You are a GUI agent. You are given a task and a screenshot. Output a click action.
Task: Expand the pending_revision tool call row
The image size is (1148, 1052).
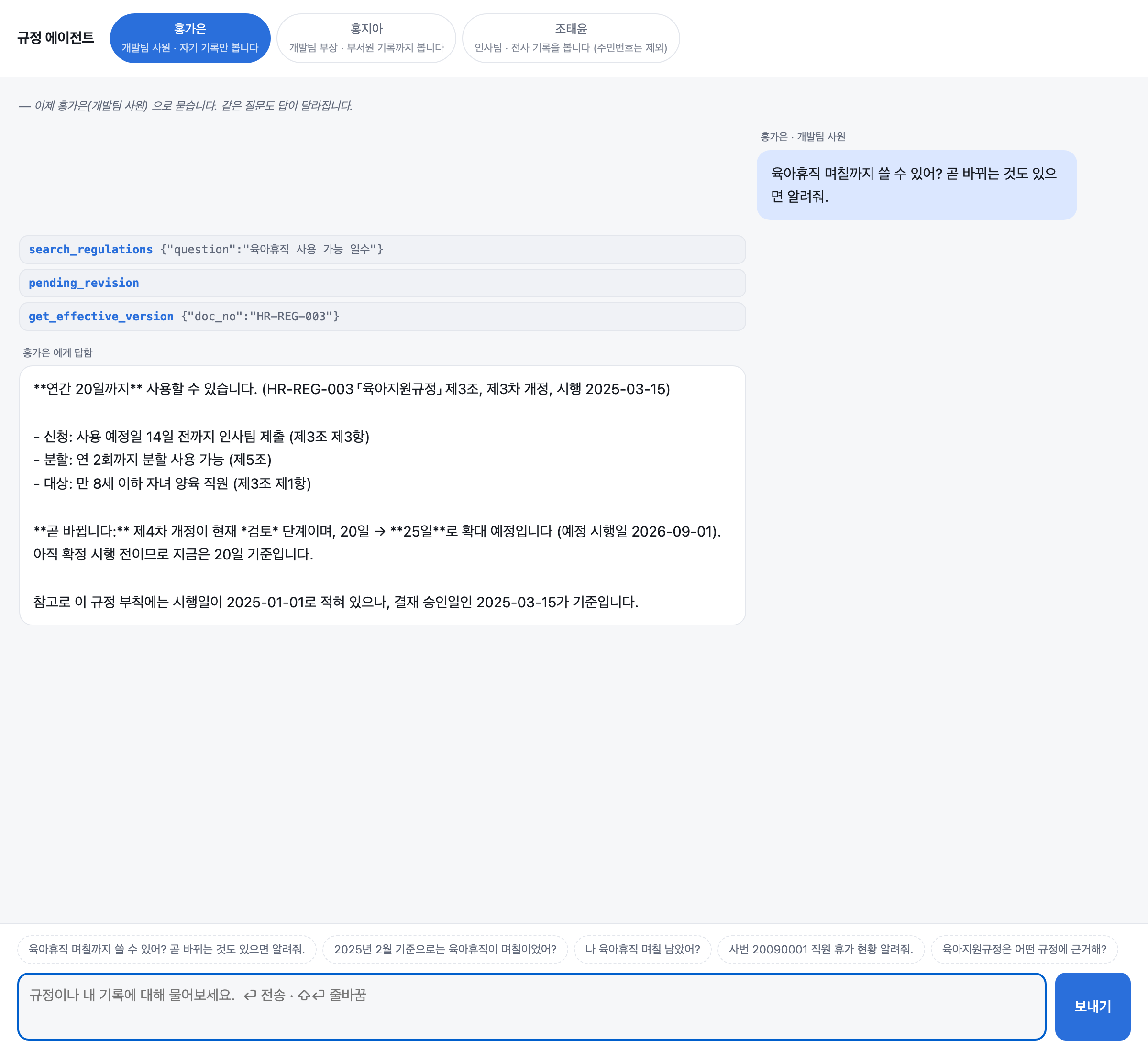[382, 283]
